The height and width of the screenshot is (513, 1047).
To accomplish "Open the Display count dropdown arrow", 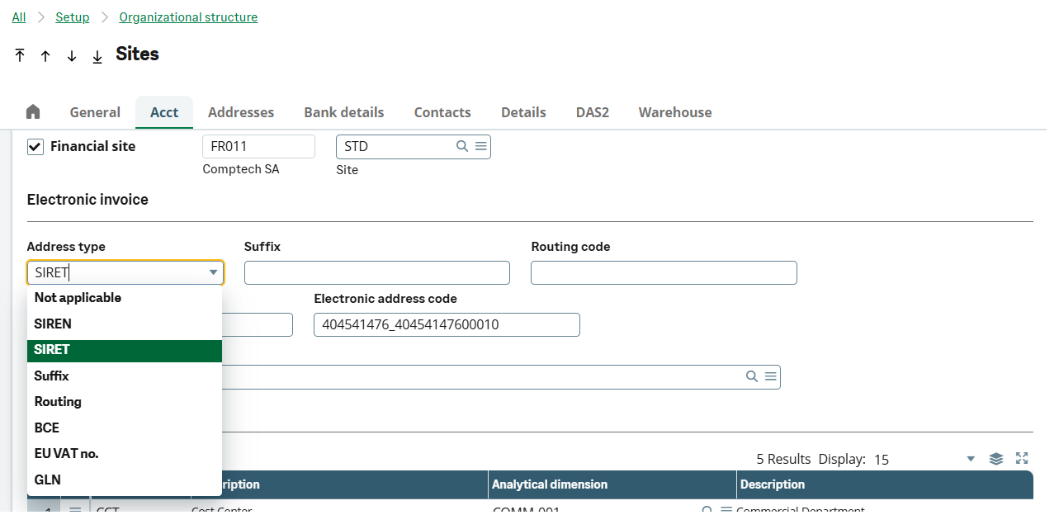I will pos(971,459).
